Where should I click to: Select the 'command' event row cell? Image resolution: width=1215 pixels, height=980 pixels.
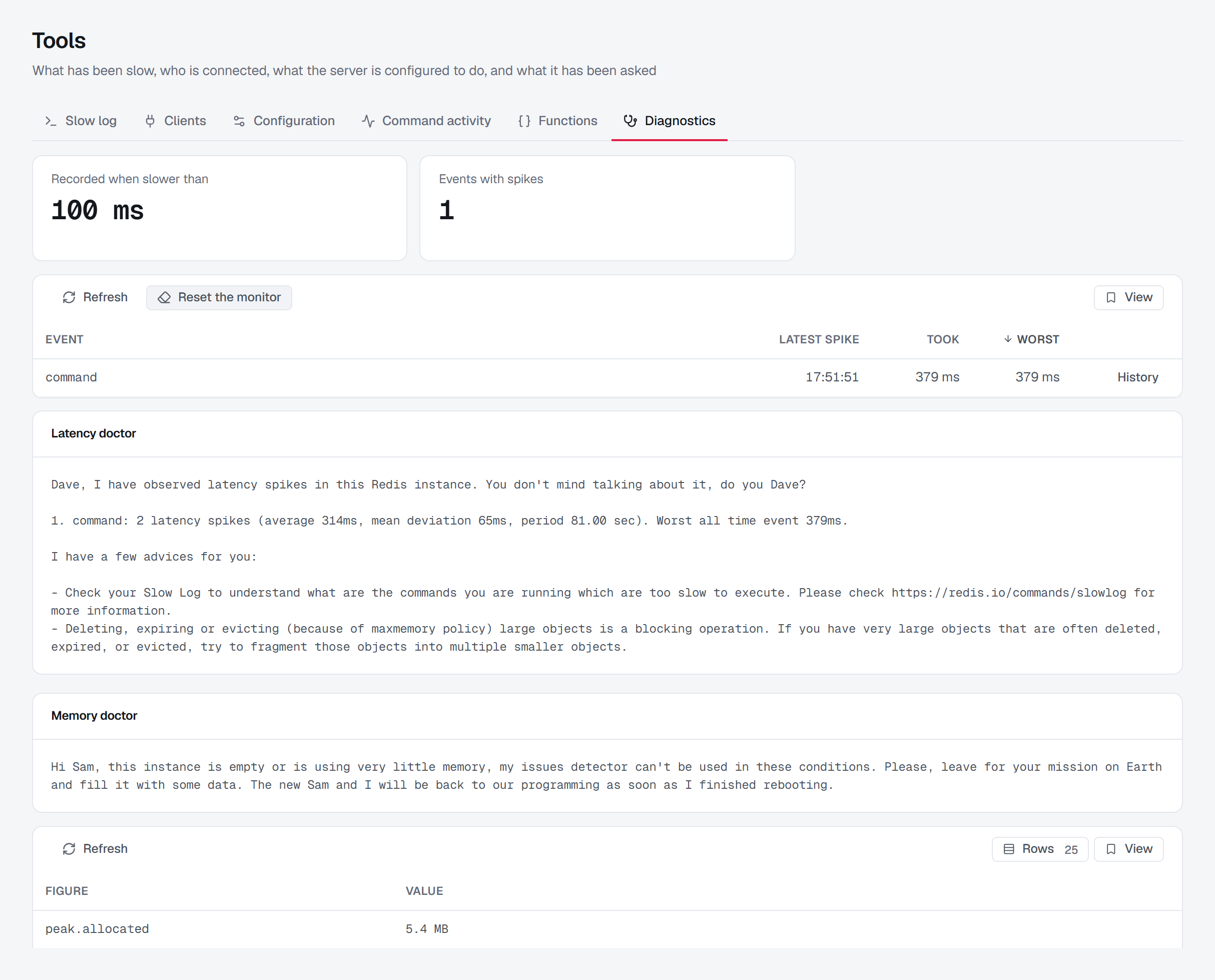(x=71, y=377)
